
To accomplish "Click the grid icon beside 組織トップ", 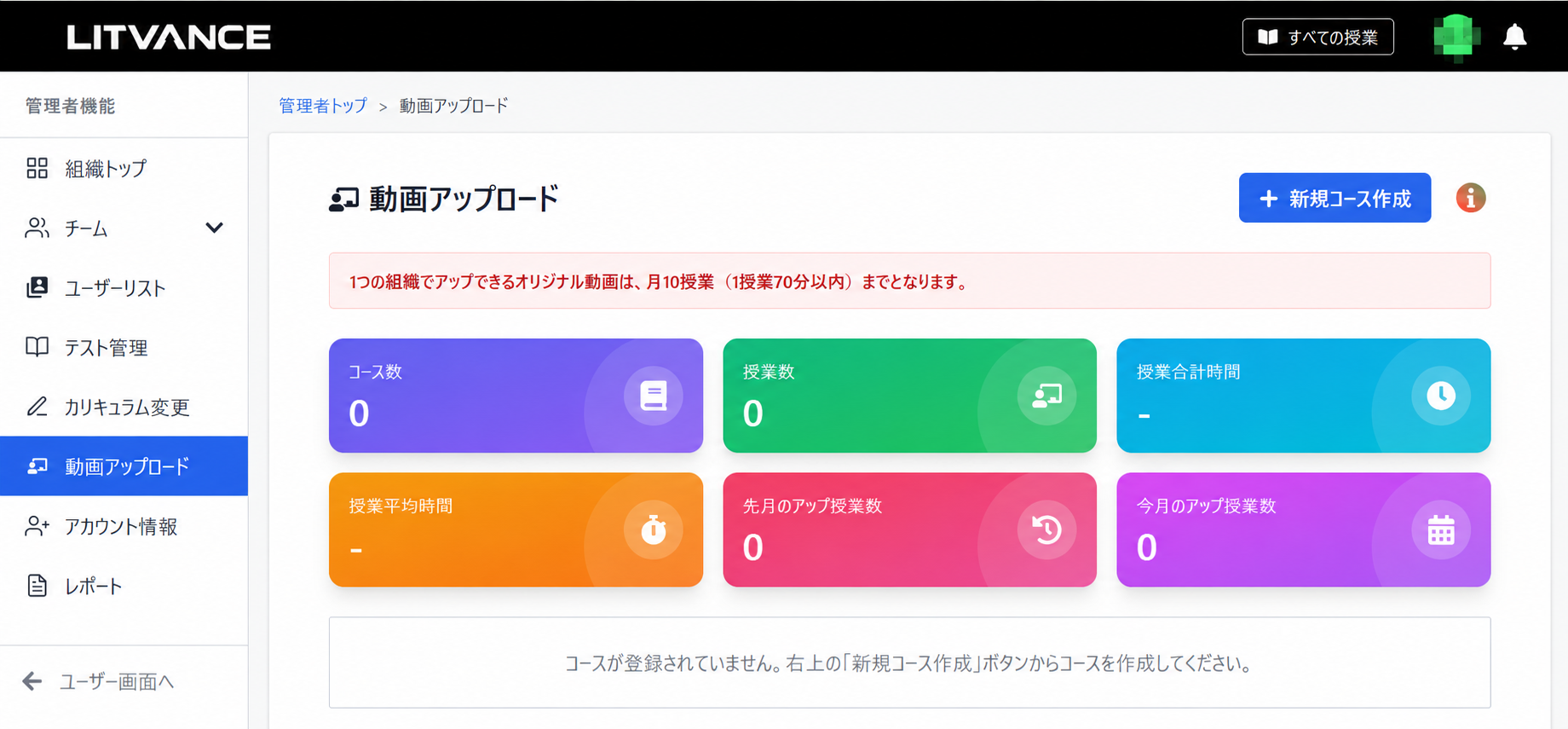I will (x=37, y=168).
